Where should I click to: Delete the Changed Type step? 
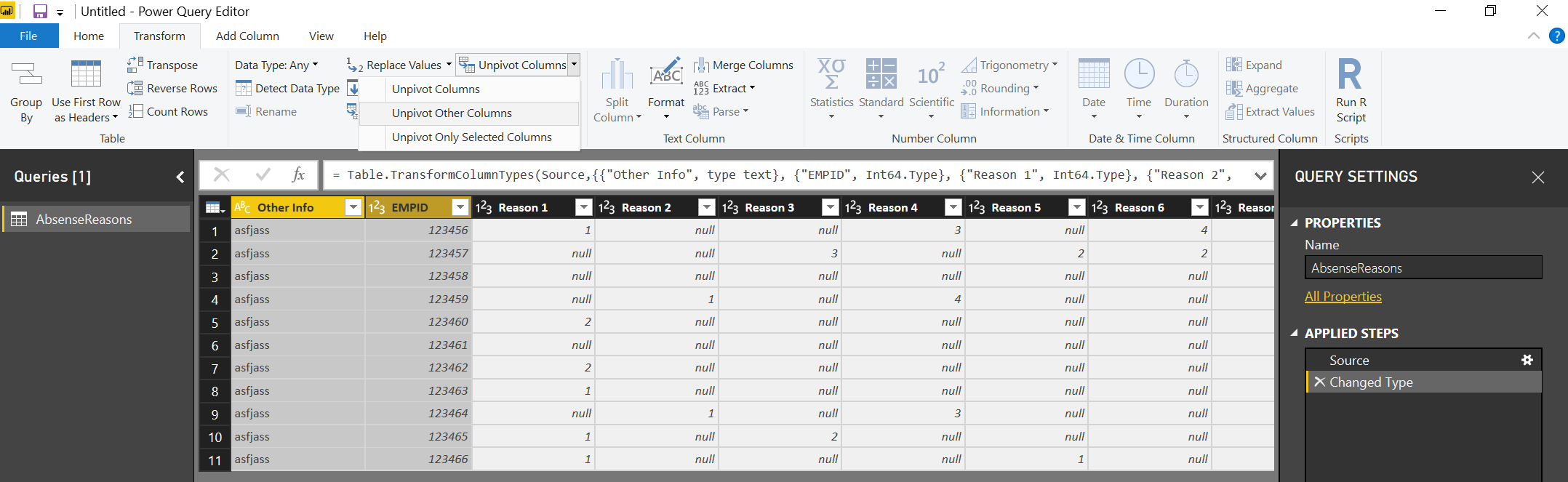tap(1319, 382)
